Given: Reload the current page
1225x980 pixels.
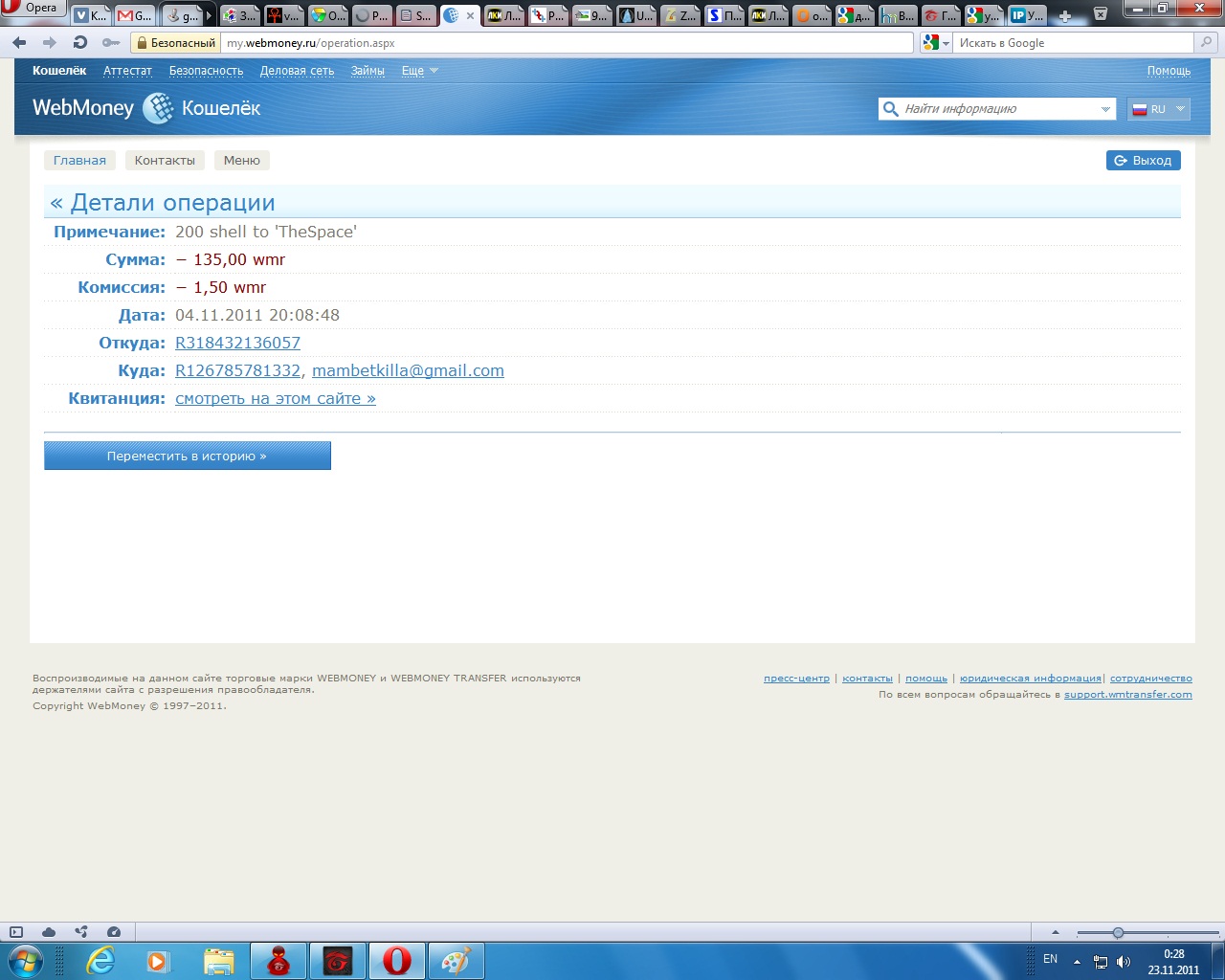Looking at the screenshot, I should (80, 43).
